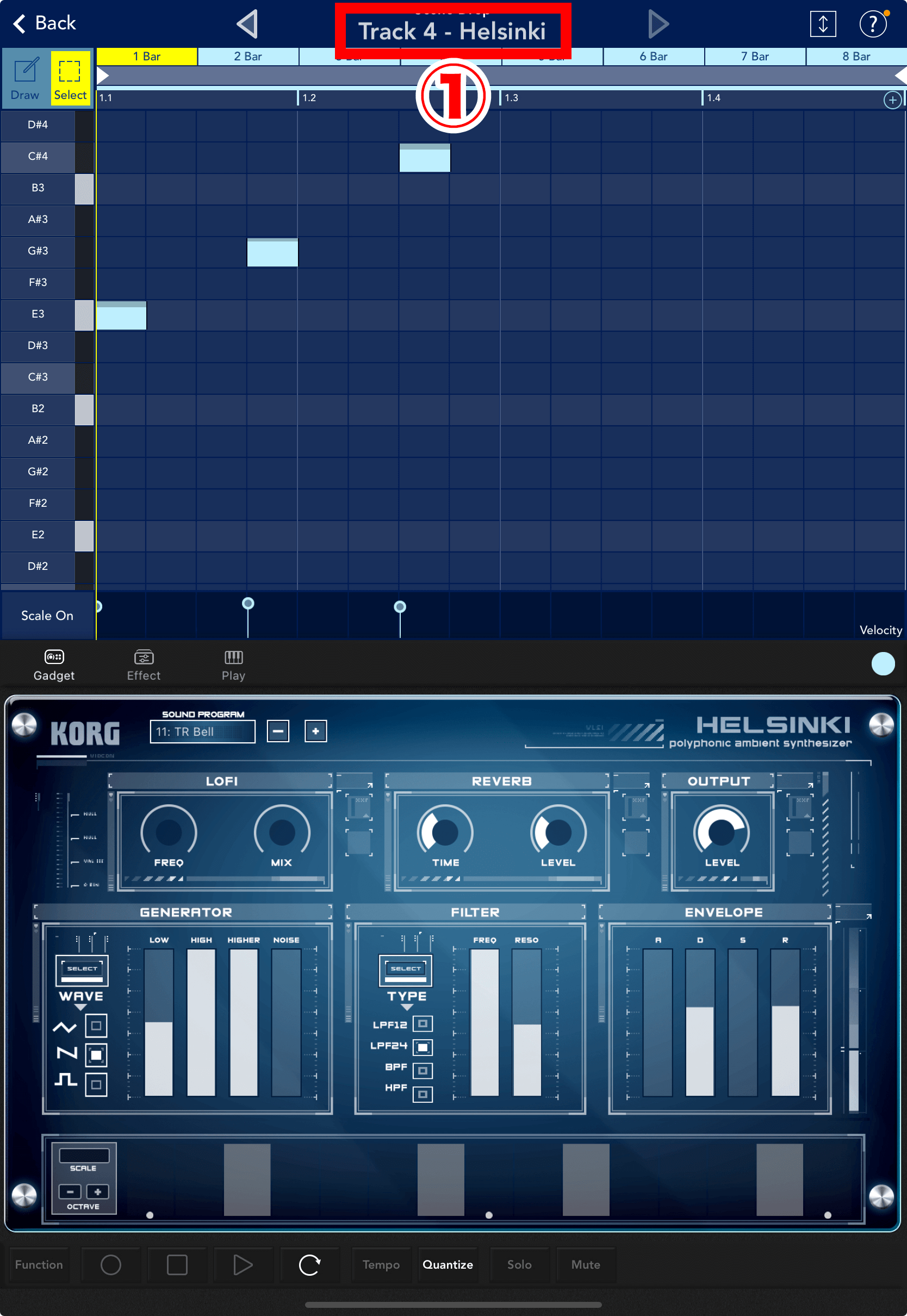
Task: Adjust the REVERB LEVEL knob
Action: (558, 832)
